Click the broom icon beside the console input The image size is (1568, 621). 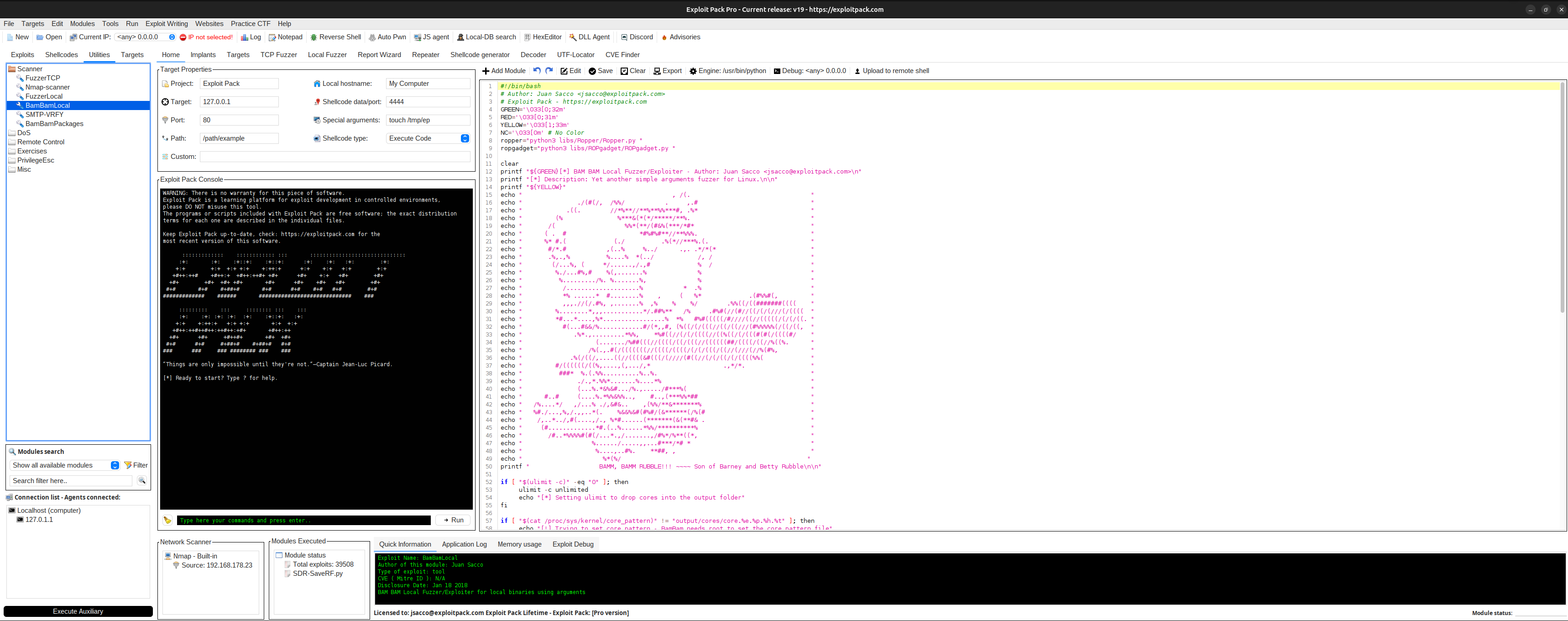(167, 520)
